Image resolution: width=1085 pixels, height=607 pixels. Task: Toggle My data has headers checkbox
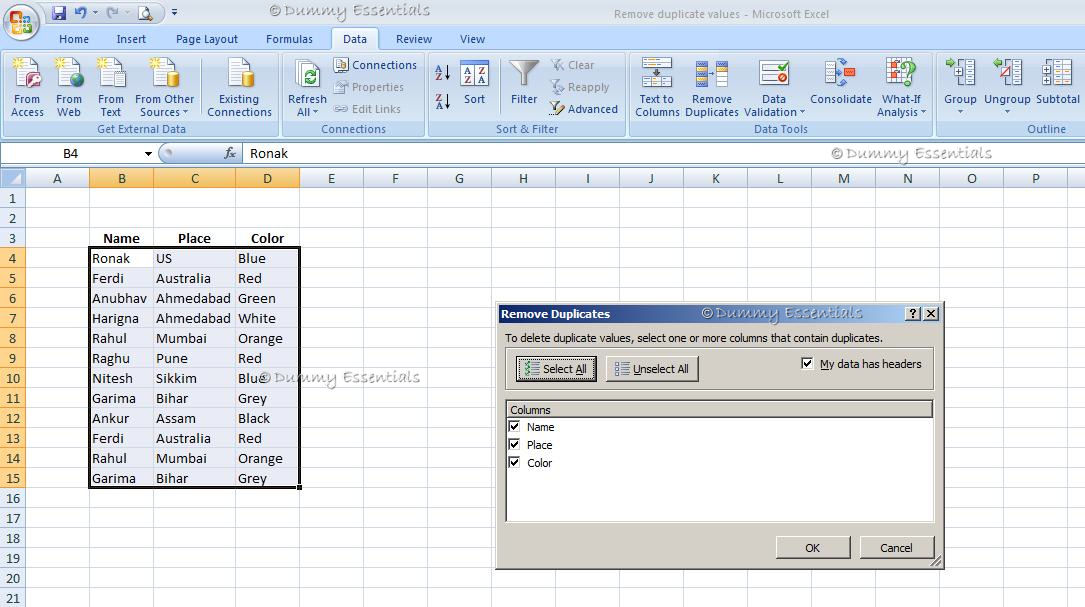[x=807, y=363]
